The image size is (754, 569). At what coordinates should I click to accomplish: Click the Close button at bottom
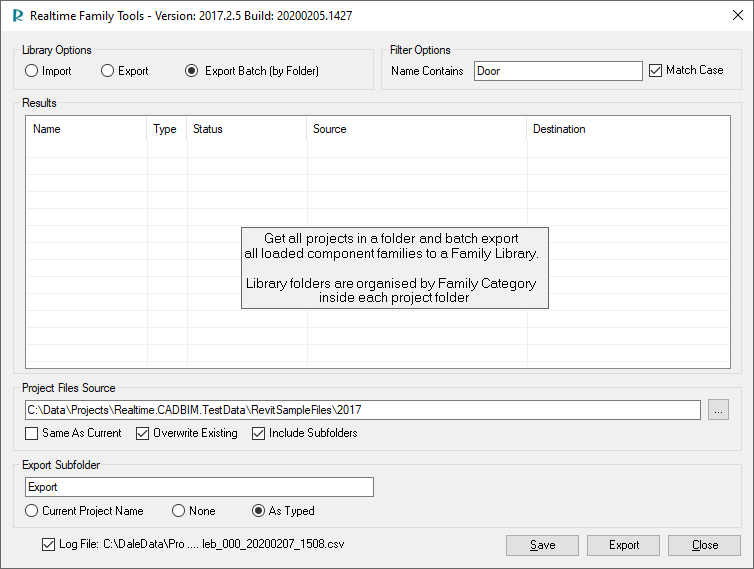704,545
